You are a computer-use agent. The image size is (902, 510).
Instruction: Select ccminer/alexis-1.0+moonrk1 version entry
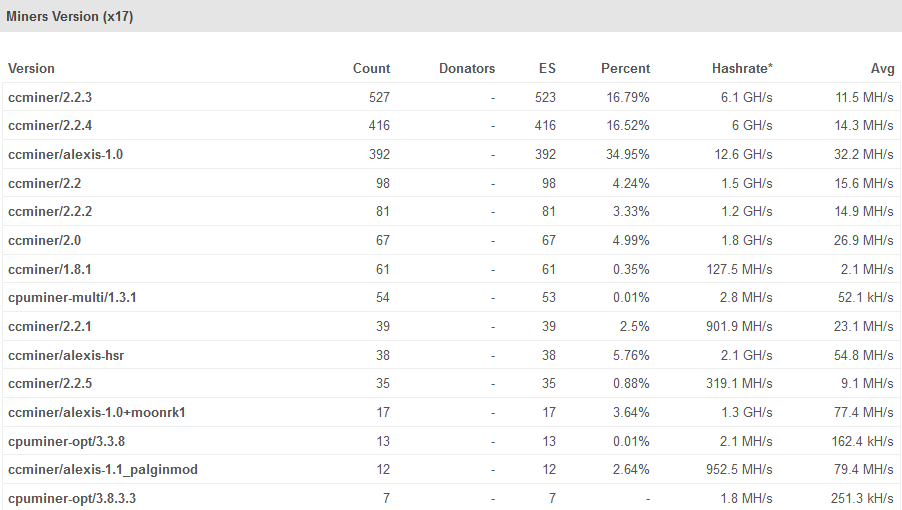point(97,413)
